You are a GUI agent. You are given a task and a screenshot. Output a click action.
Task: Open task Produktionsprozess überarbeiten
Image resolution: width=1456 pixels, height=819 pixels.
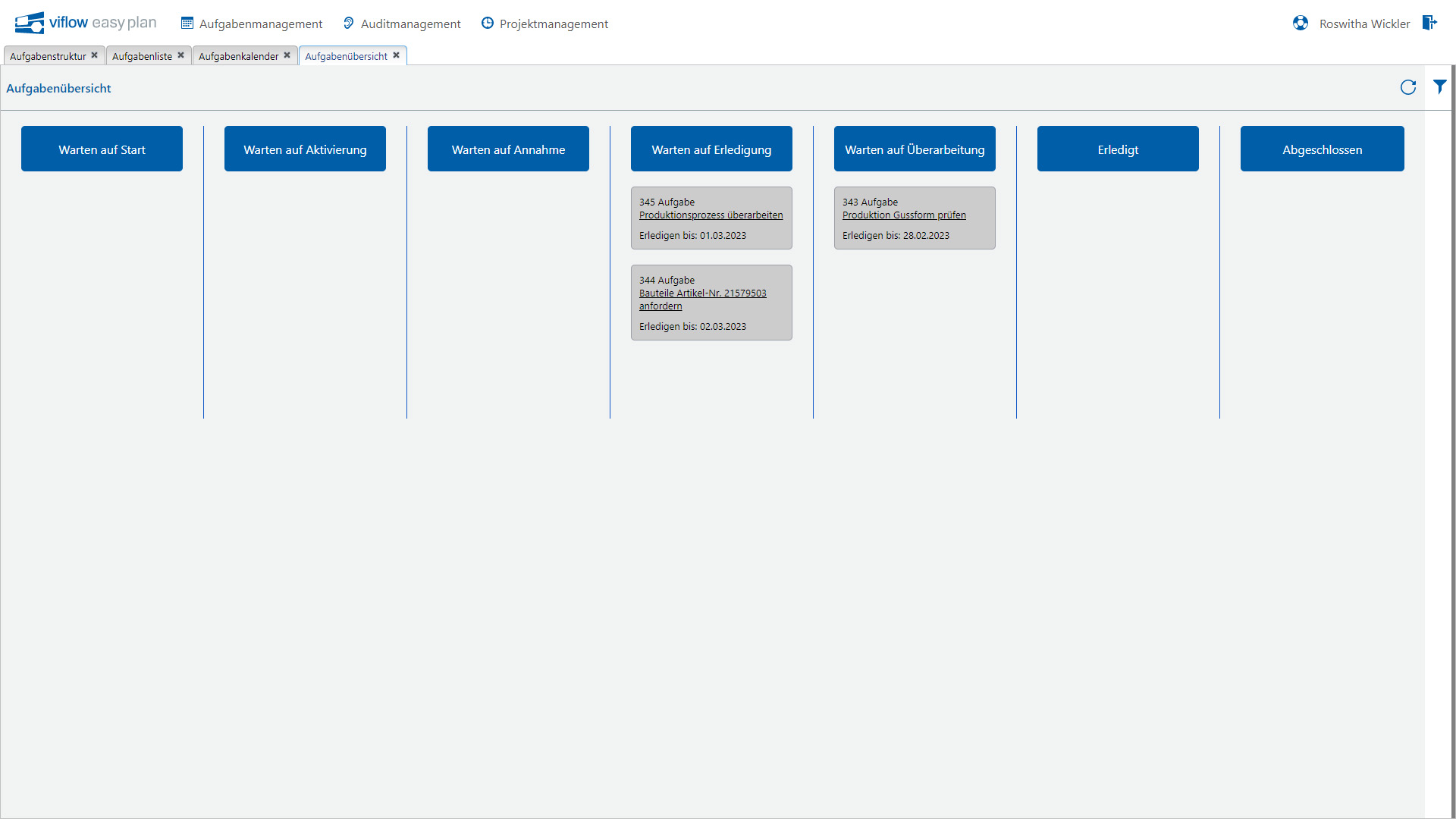coord(711,215)
